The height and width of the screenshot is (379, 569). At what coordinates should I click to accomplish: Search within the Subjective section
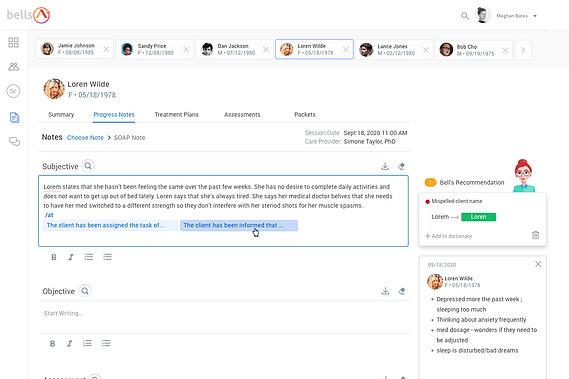[x=88, y=166]
